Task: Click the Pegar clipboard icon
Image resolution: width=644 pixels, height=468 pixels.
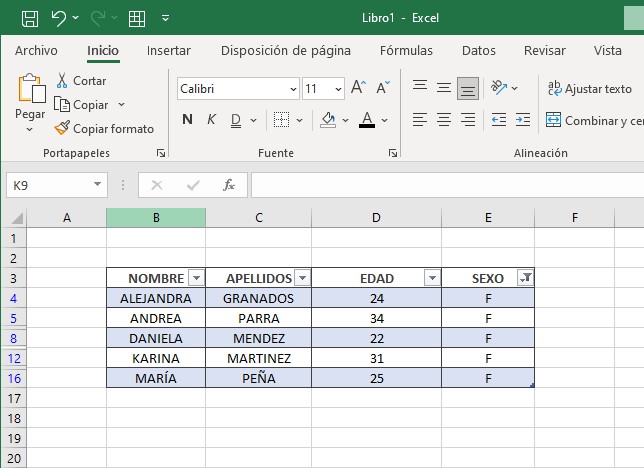Action: 31,88
